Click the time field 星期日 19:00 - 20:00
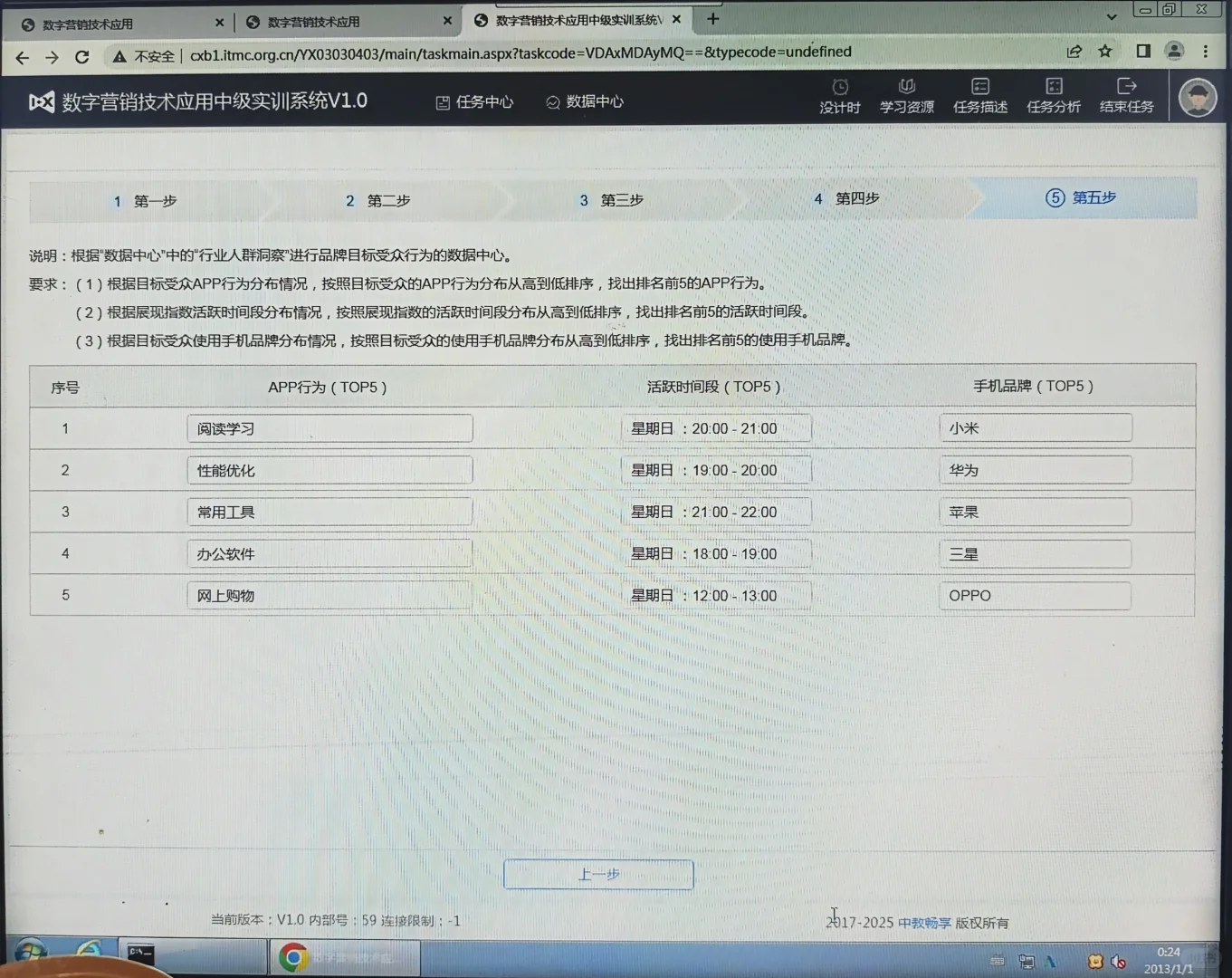Image resolution: width=1232 pixels, height=978 pixels. 716,470
